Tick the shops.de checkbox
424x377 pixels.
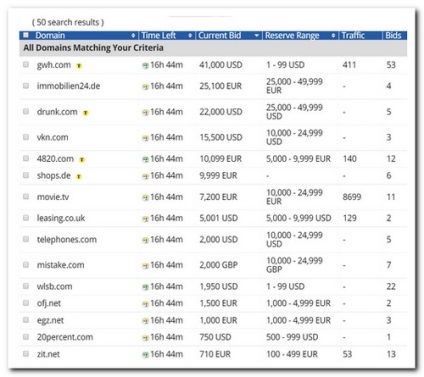pyautogui.click(x=26, y=175)
